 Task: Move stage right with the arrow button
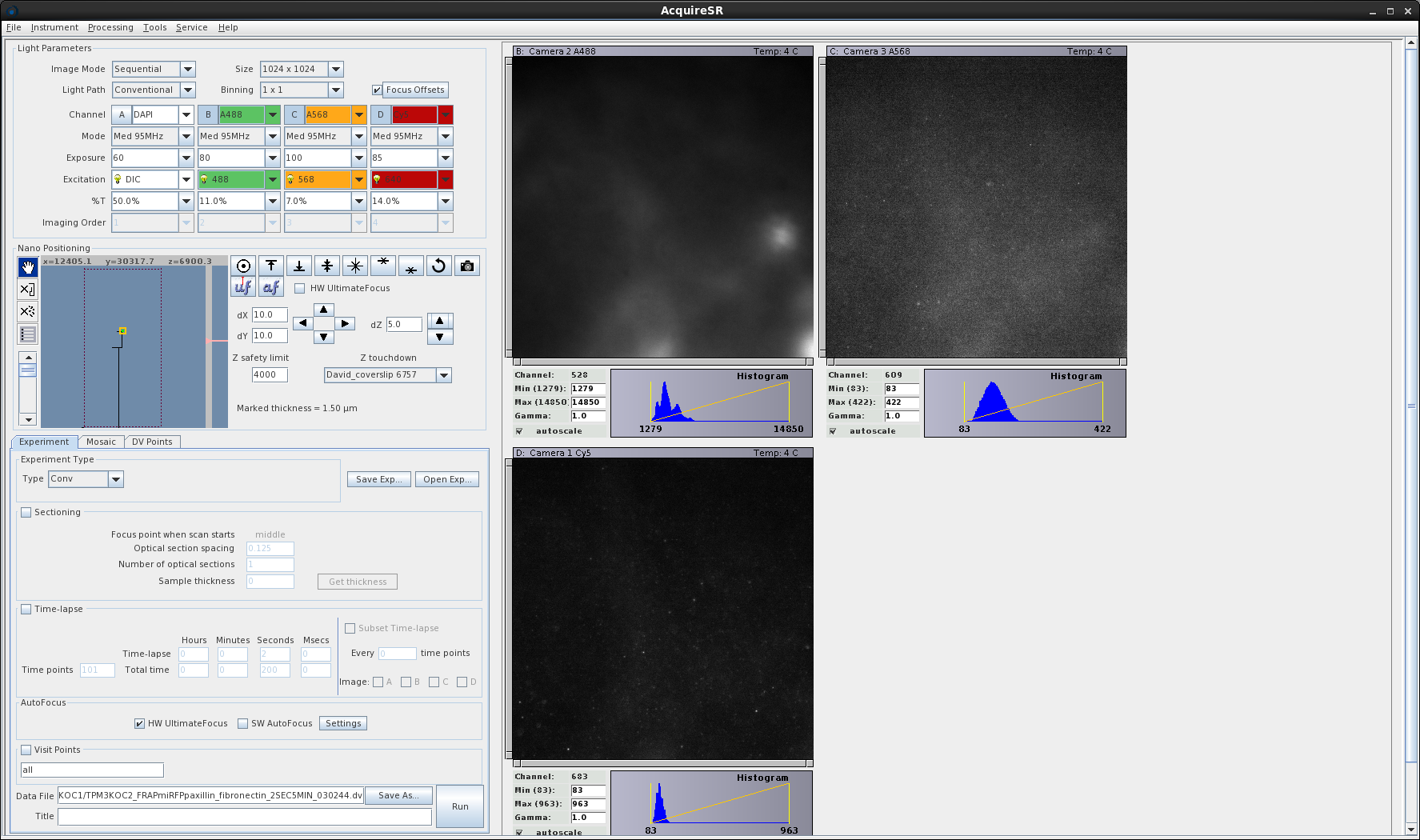345,324
